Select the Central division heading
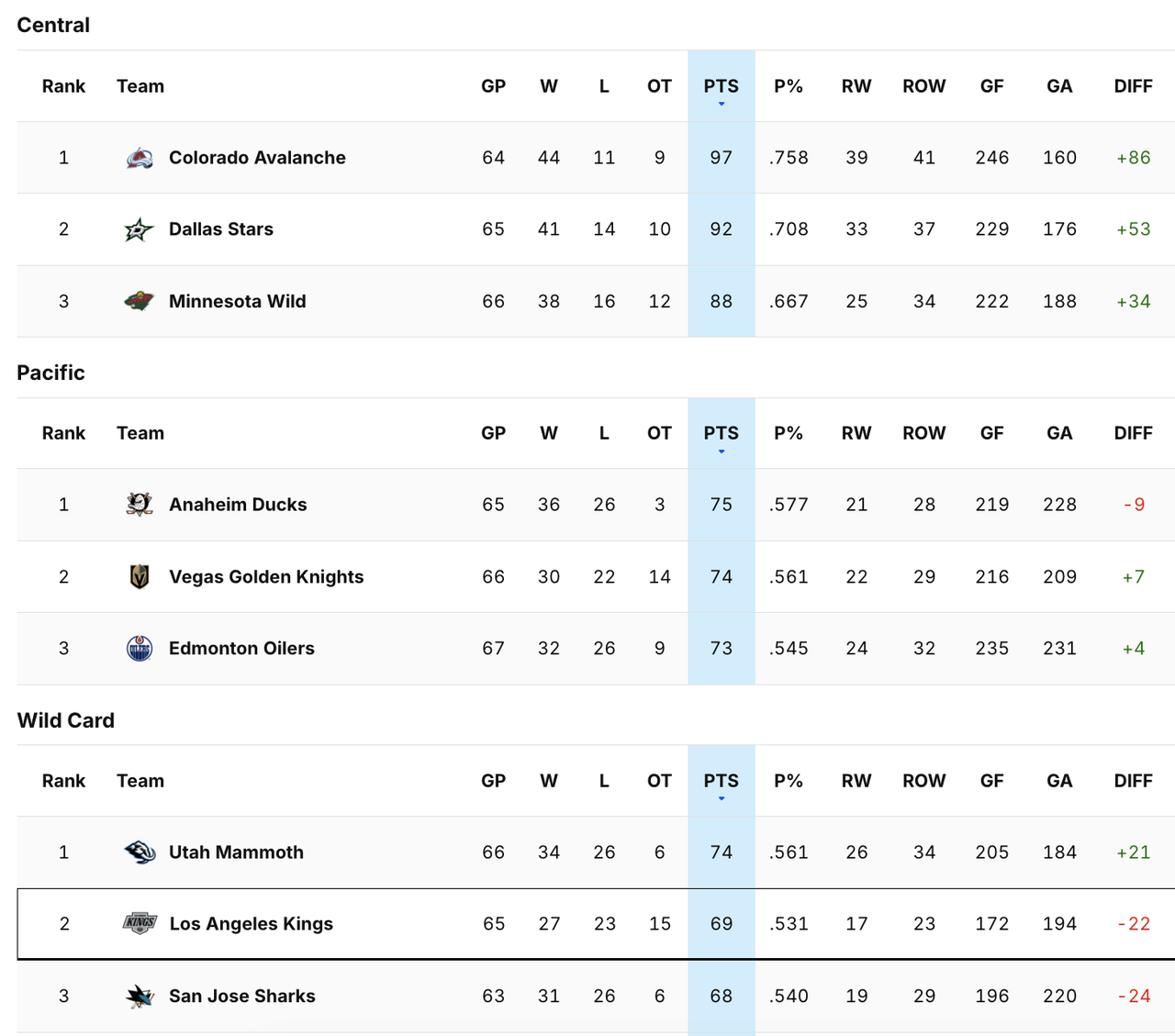1175x1036 pixels. point(52,25)
